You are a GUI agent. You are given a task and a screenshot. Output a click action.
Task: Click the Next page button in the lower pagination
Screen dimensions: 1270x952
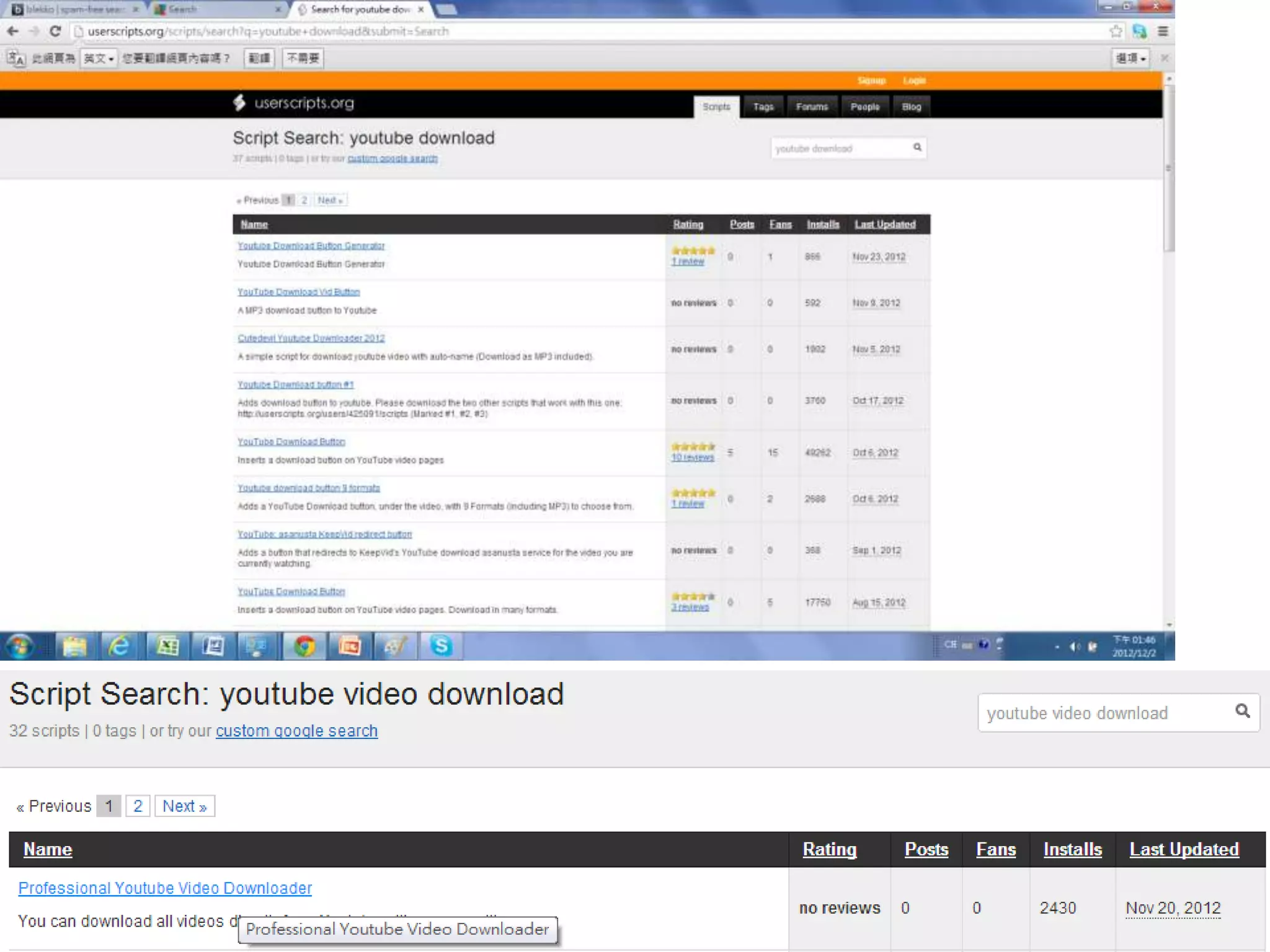[184, 806]
